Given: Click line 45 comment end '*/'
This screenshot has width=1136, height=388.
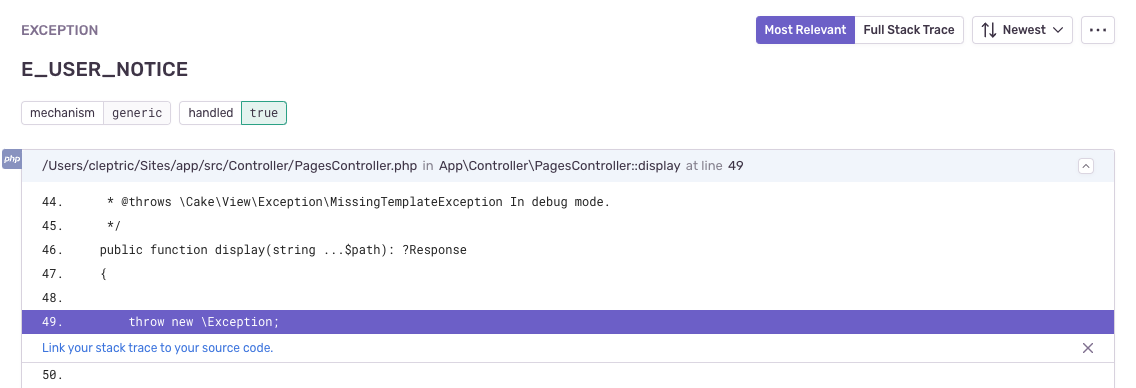Looking at the screenshot, I should pos(114,226).
